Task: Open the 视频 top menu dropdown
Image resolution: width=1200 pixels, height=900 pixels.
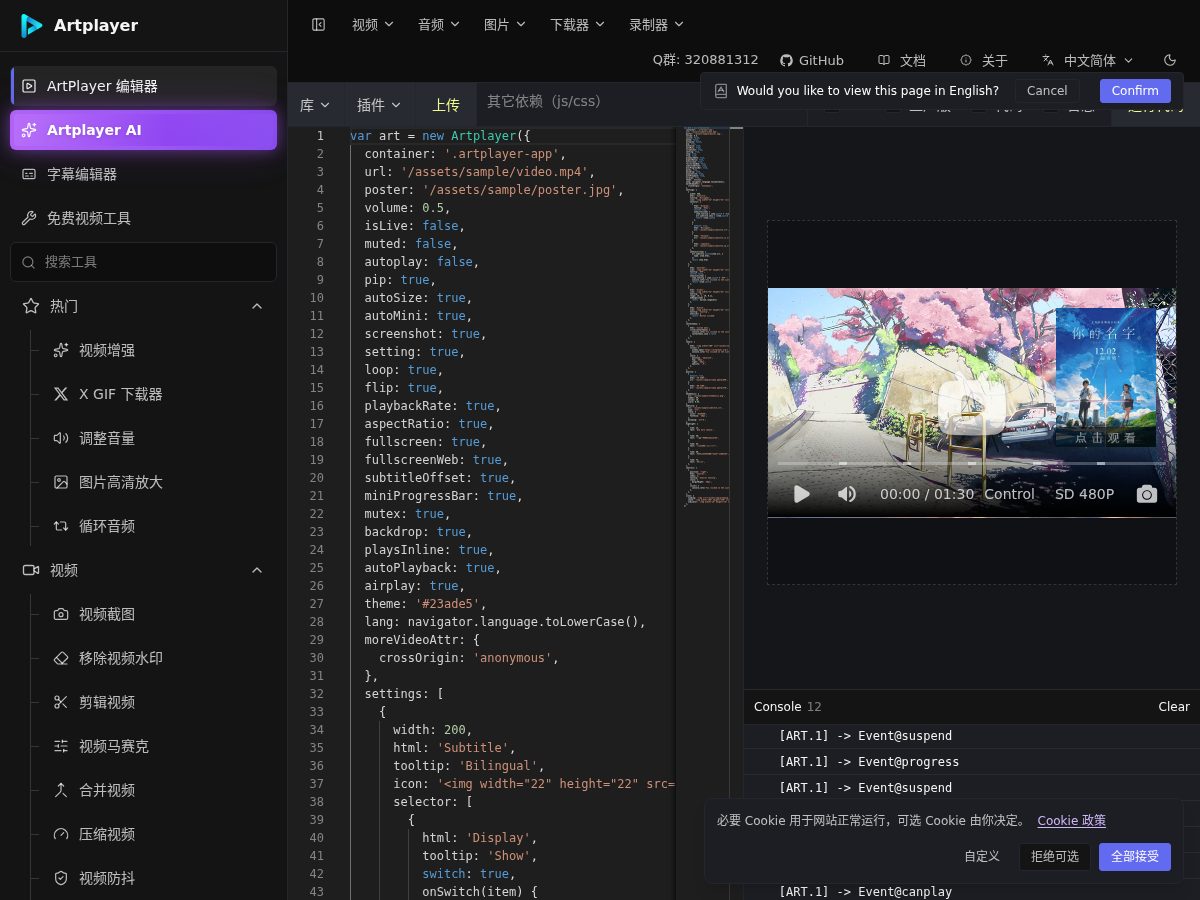Action: point(372,24)
